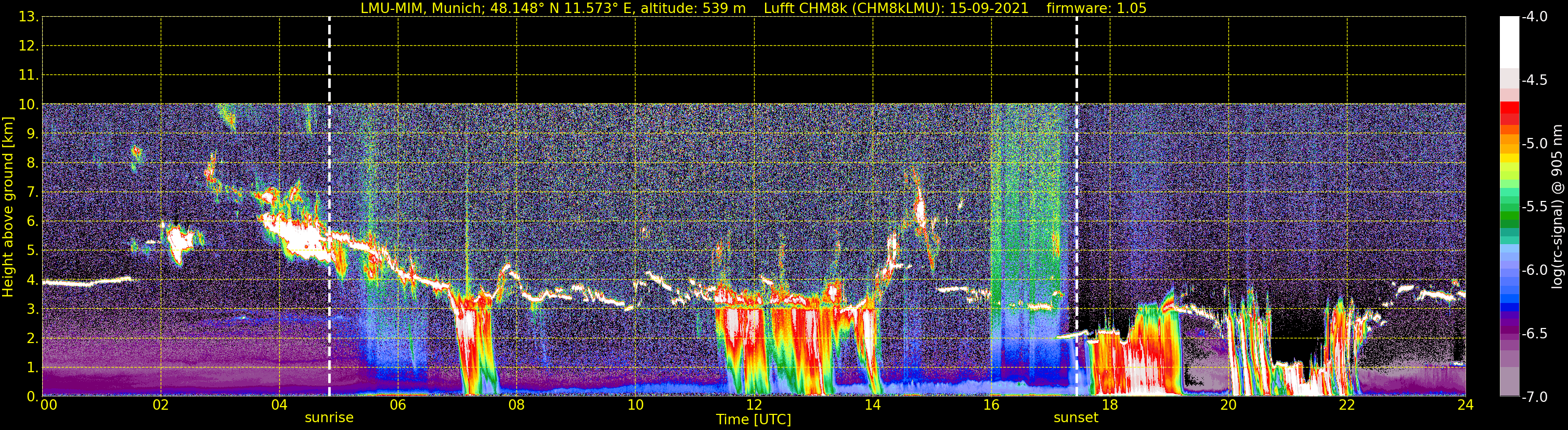The height and width of the screenshot is (430, 1568).
Task: Click the '5.' height axis tick label
Action: [x=32, y=251]
